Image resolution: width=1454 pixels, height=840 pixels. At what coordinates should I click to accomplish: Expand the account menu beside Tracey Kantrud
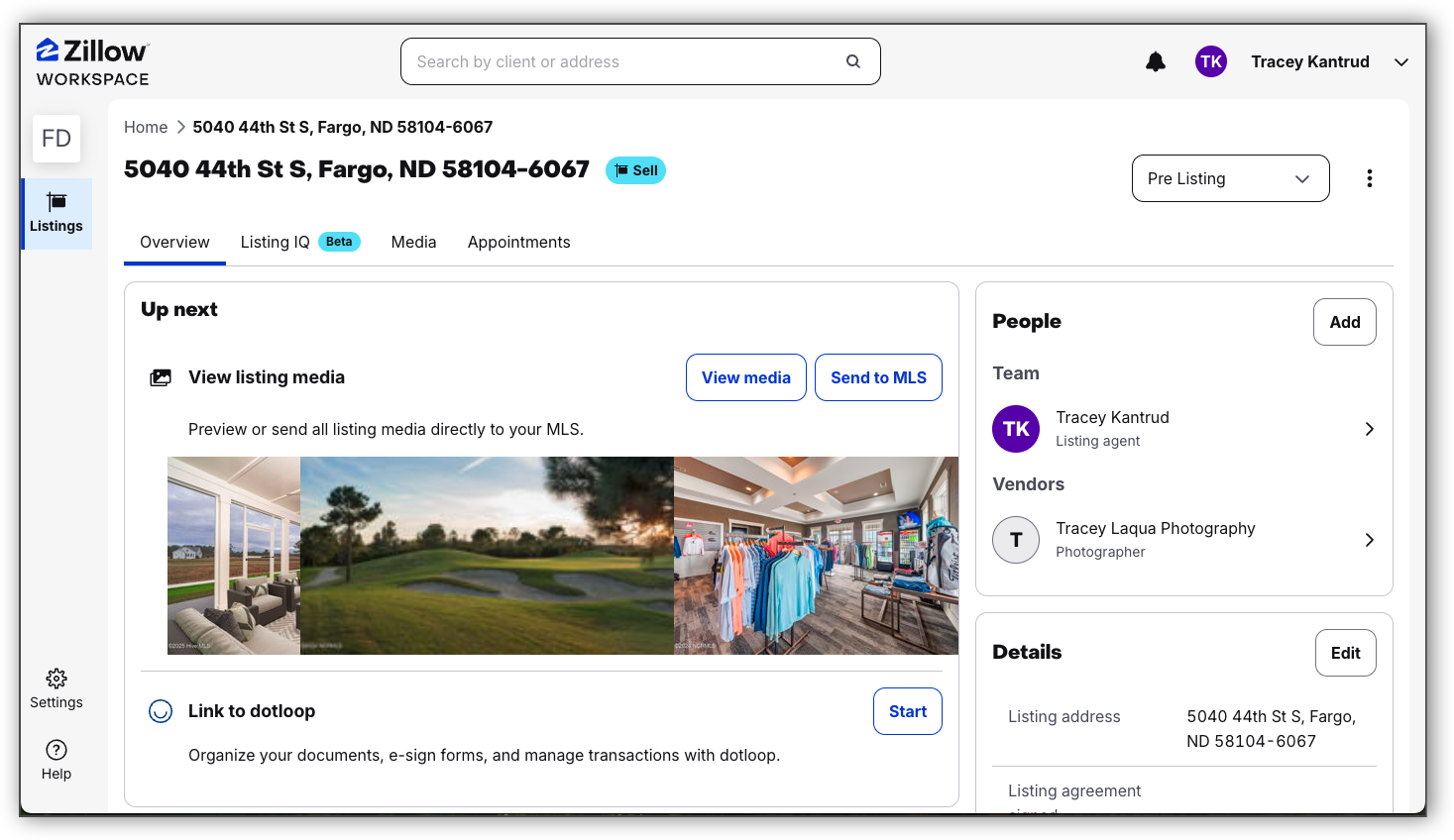point(1401,61)
